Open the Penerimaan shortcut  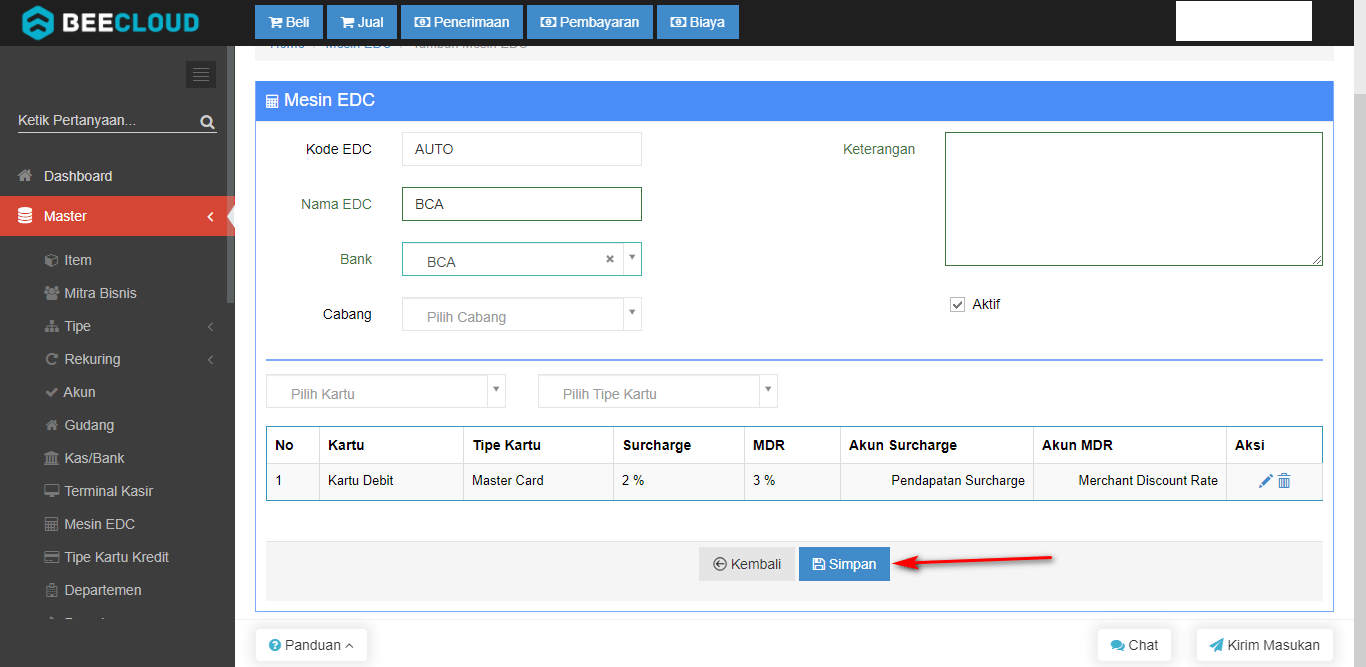(461, 22)
